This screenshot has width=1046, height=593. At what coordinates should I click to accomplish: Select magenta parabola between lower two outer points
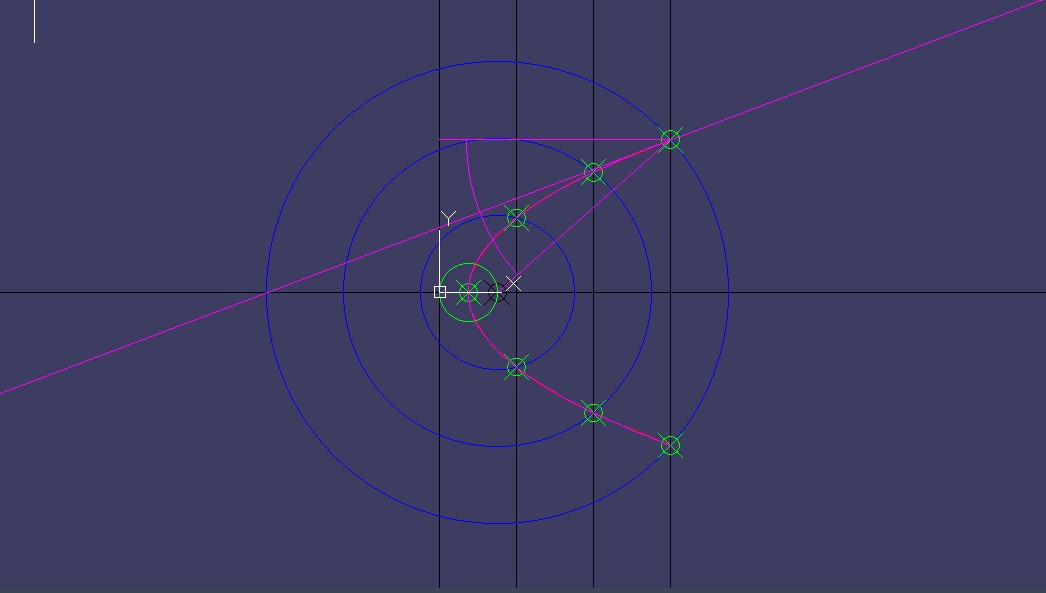pos(633,429)
